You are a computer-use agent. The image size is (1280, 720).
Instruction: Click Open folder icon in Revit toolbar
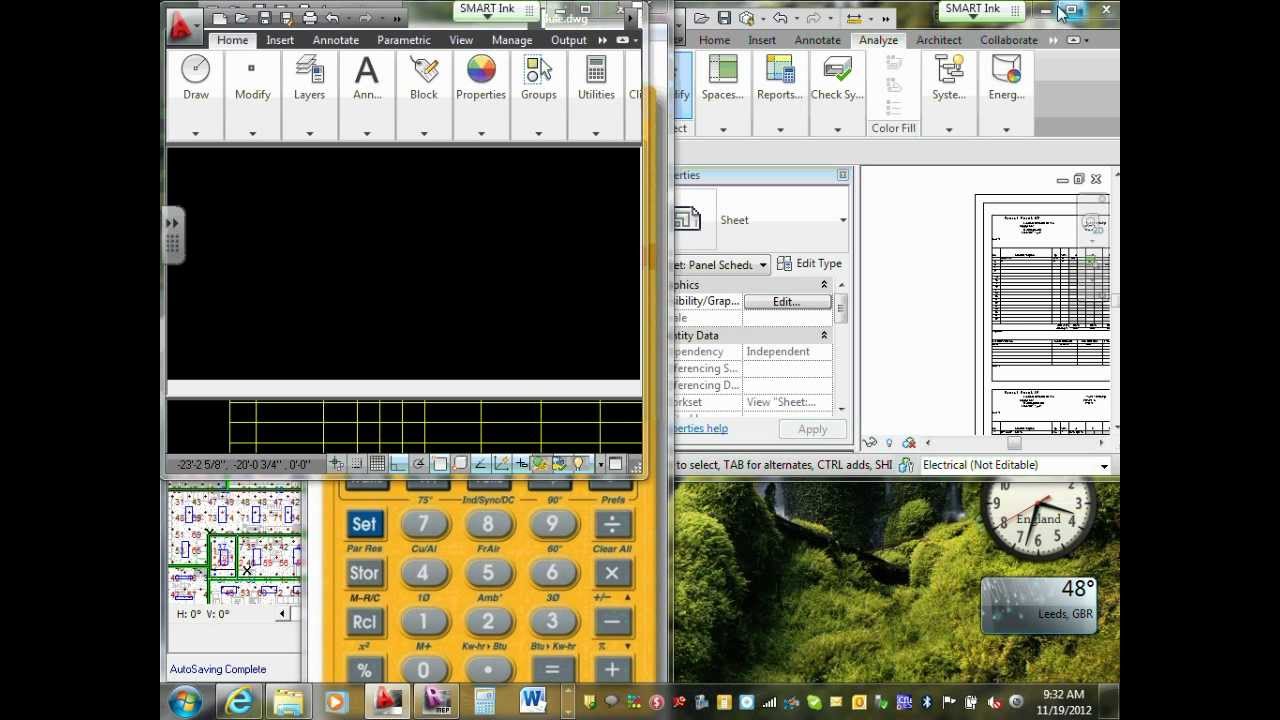701,18
